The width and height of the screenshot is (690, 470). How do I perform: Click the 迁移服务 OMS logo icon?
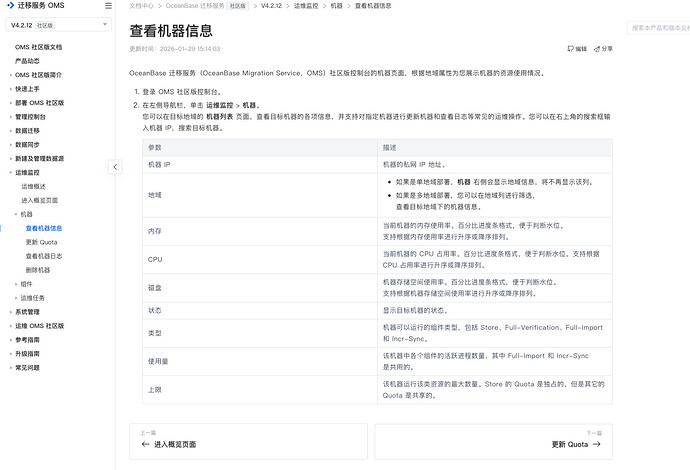tap(9, 6)
